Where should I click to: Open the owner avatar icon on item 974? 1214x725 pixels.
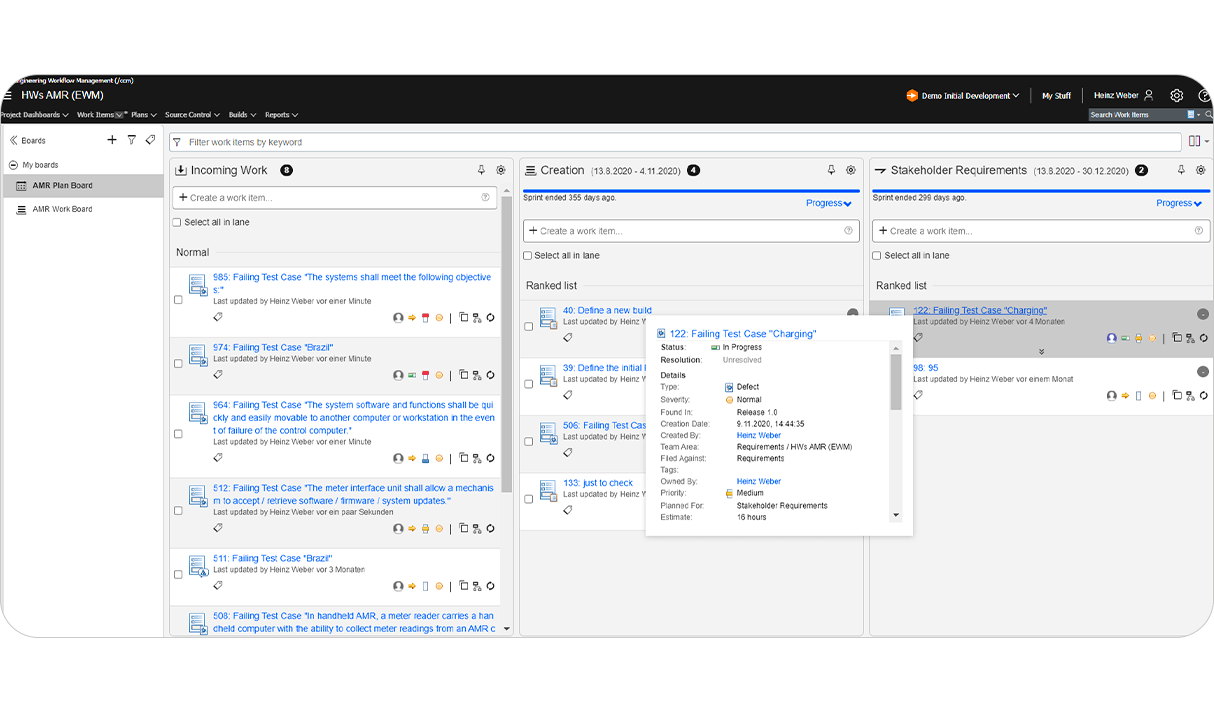(398, 375)
